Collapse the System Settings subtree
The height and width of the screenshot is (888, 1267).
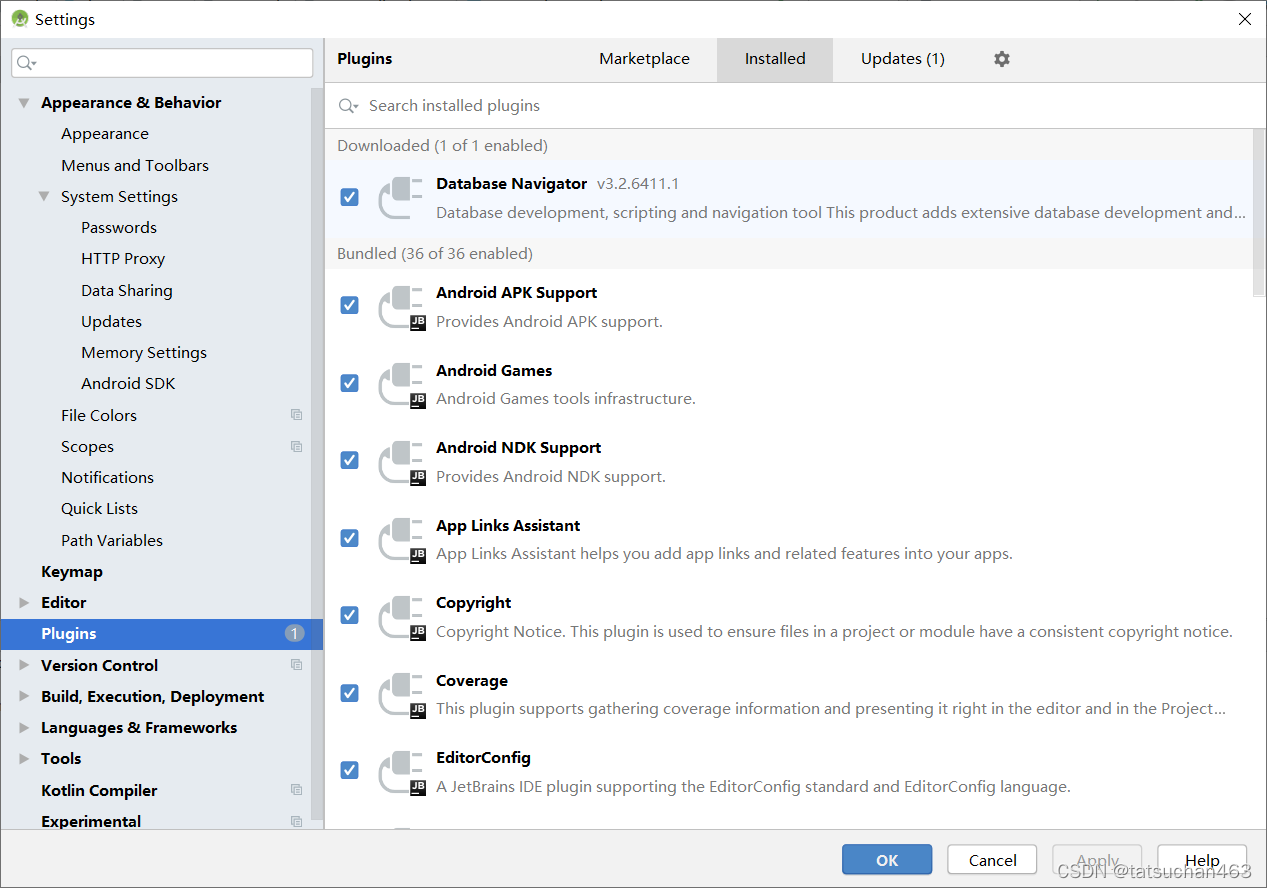(x=44, y=196)
